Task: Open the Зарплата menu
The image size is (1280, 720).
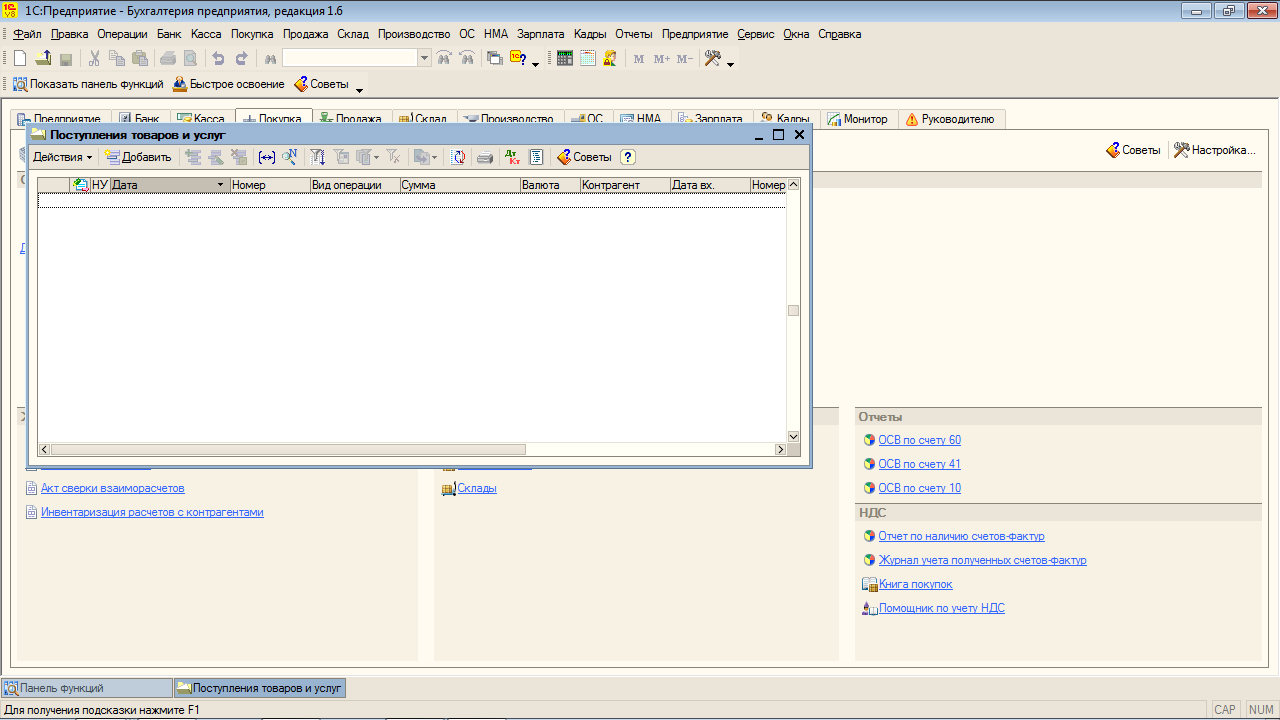Action: click(x=541, y=34)
